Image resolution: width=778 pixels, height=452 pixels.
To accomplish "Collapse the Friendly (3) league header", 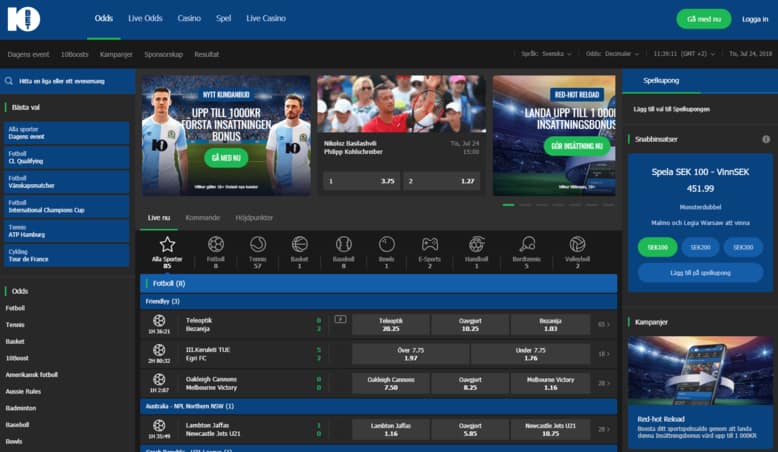I will click(x=379, y=301).
